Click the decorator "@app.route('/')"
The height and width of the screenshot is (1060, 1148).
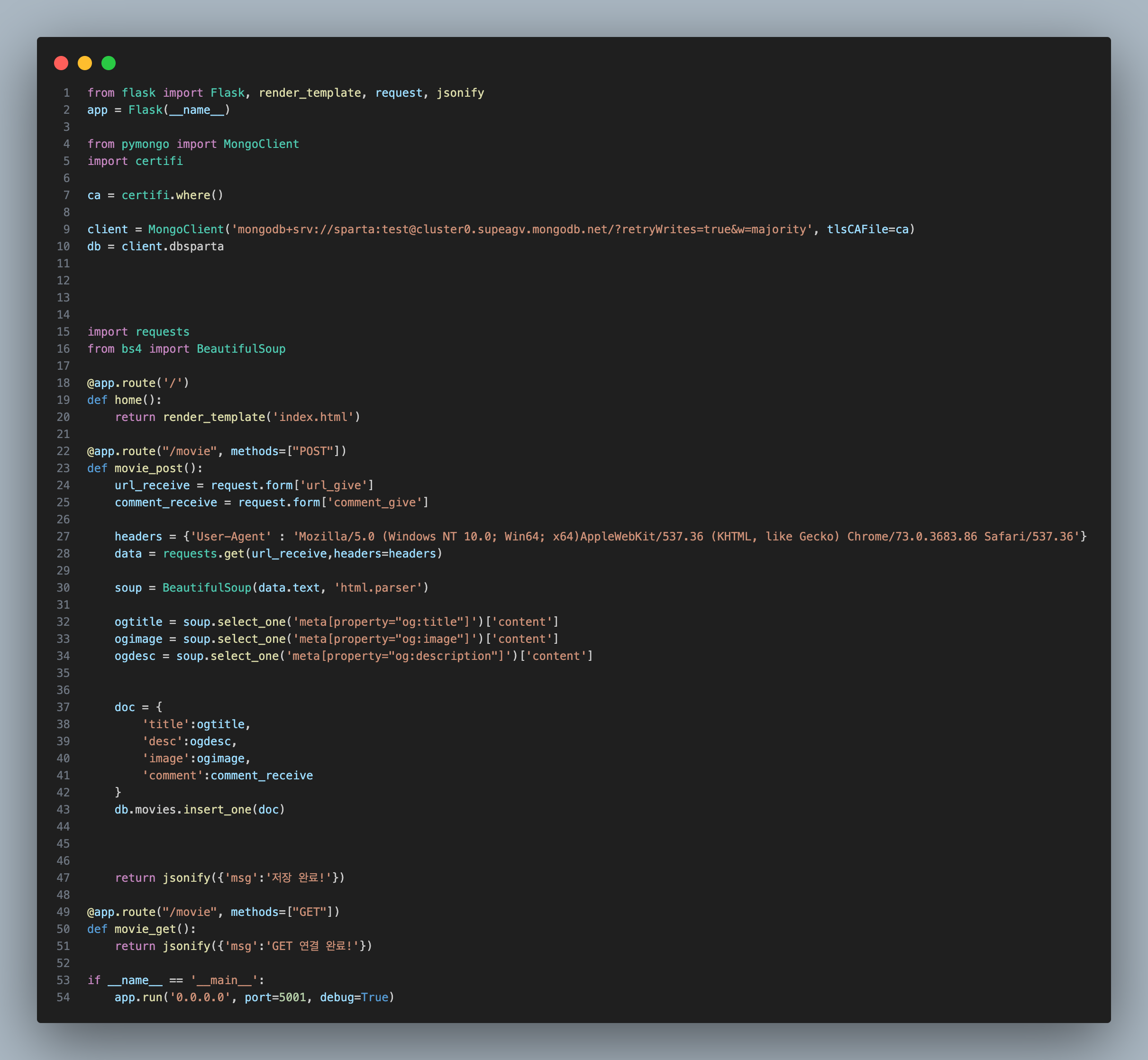pos(138,383)
